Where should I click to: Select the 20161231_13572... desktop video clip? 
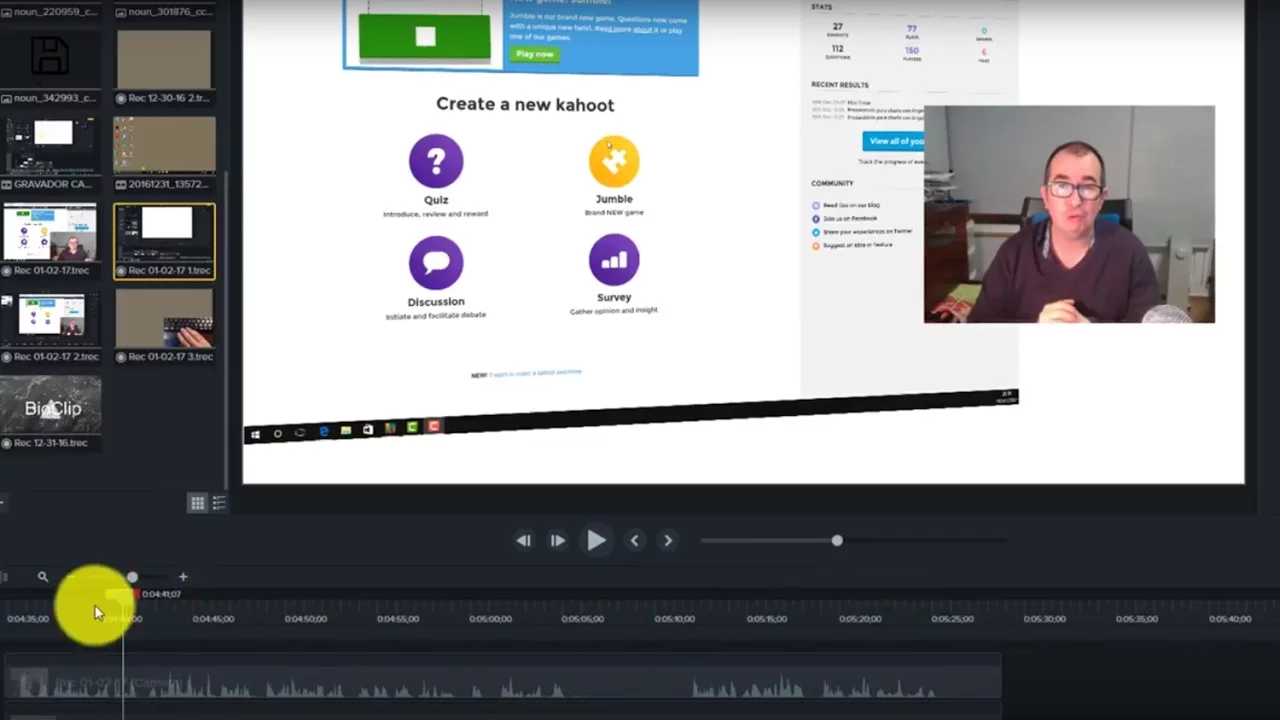[164, 154]
